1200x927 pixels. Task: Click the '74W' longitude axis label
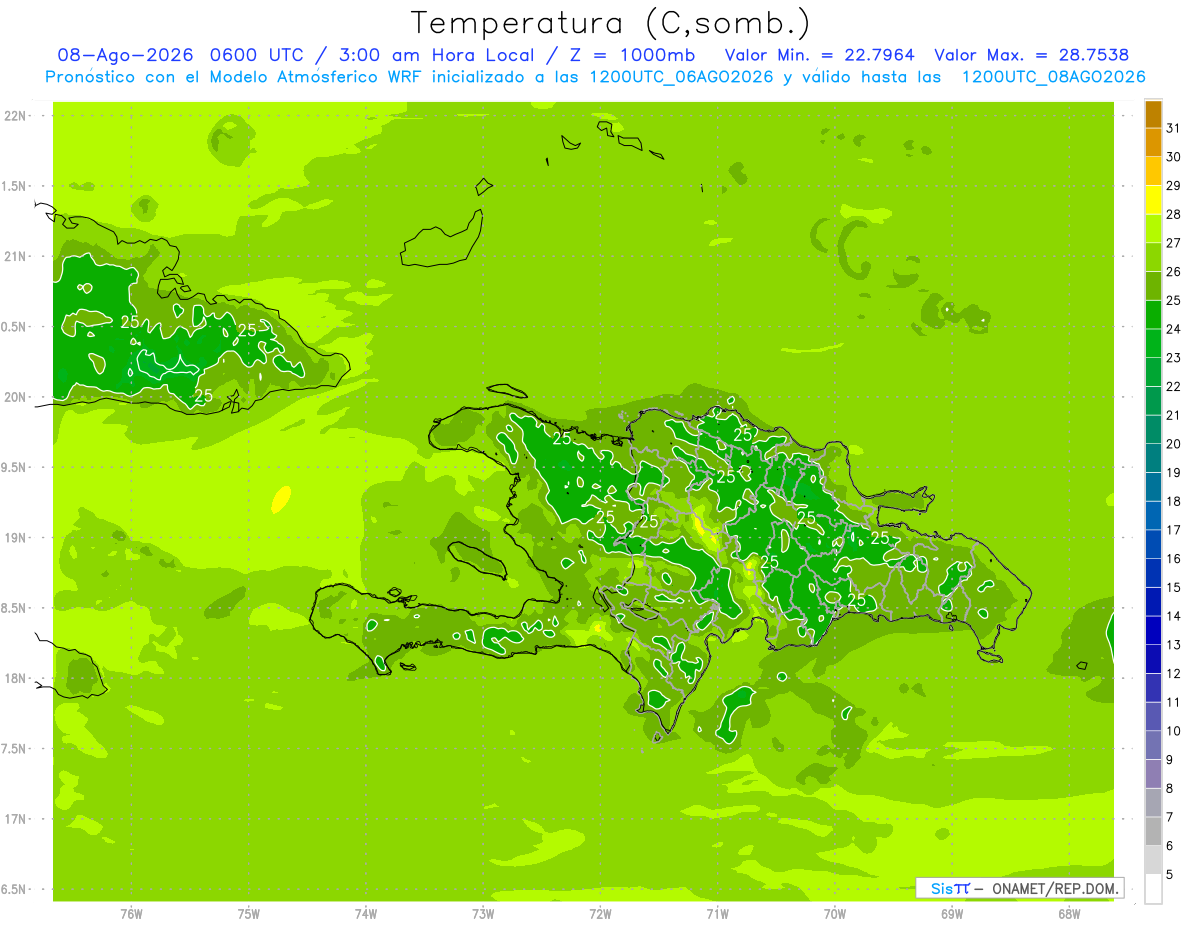(366, 913)
